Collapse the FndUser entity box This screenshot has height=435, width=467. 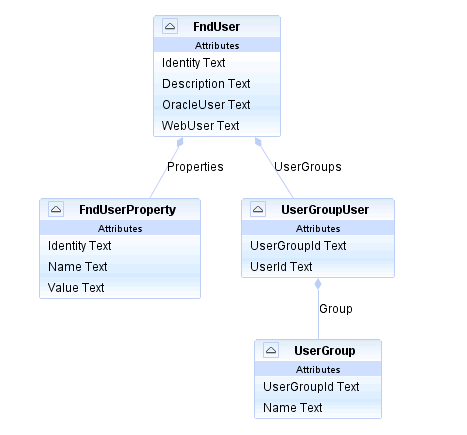coord(170,26)
